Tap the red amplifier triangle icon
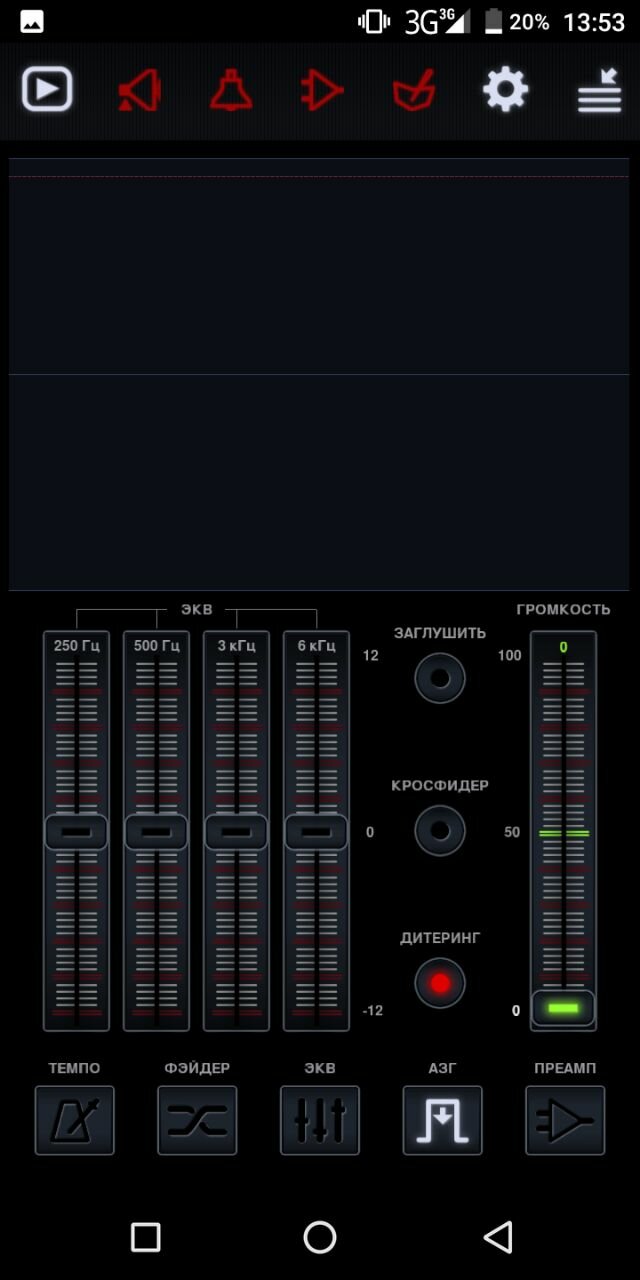Screen dimensions: 640x1280 tap(322, 91)
